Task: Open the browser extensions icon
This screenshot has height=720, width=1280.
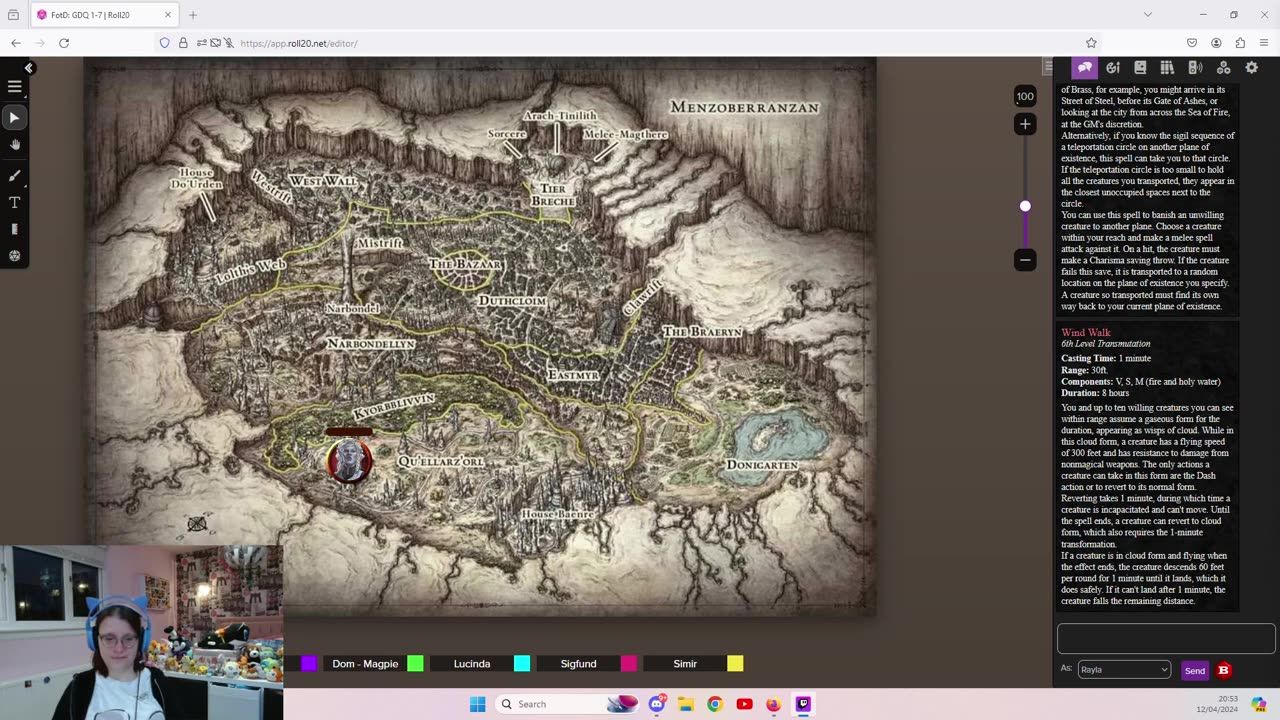Action: coord(1240,43)
